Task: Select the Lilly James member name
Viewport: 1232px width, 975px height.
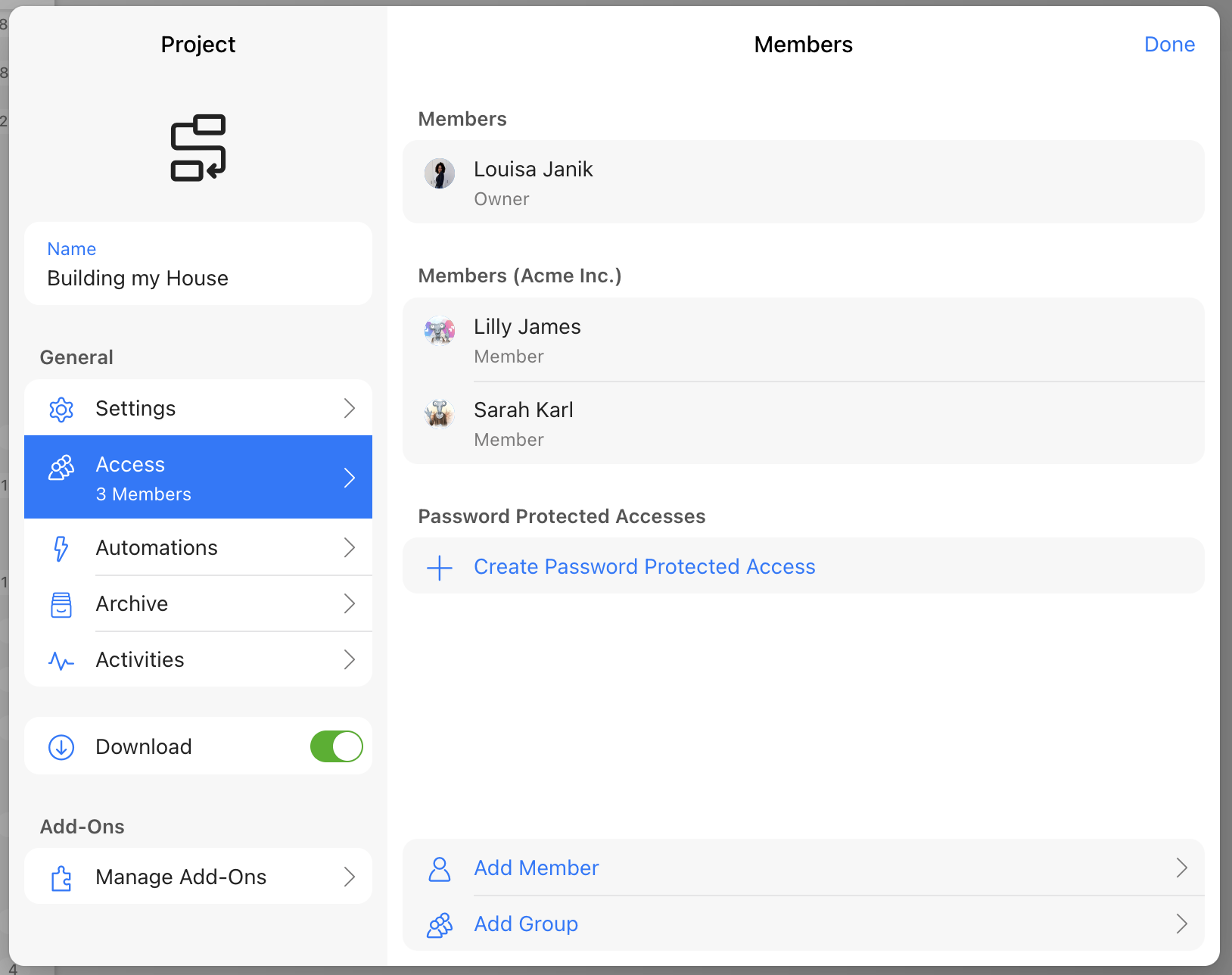Action: point(527,327)
